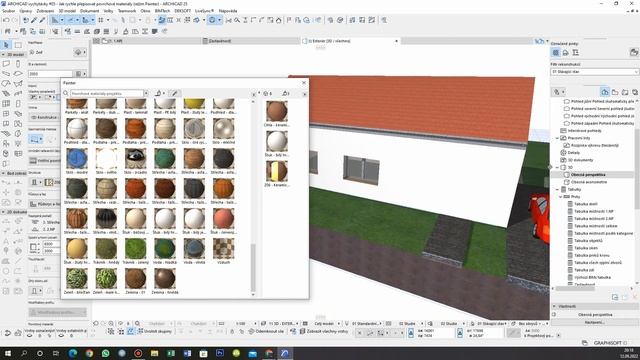Click the syringe inject parameters icon

pyautogui.click(x=42, y=20)
